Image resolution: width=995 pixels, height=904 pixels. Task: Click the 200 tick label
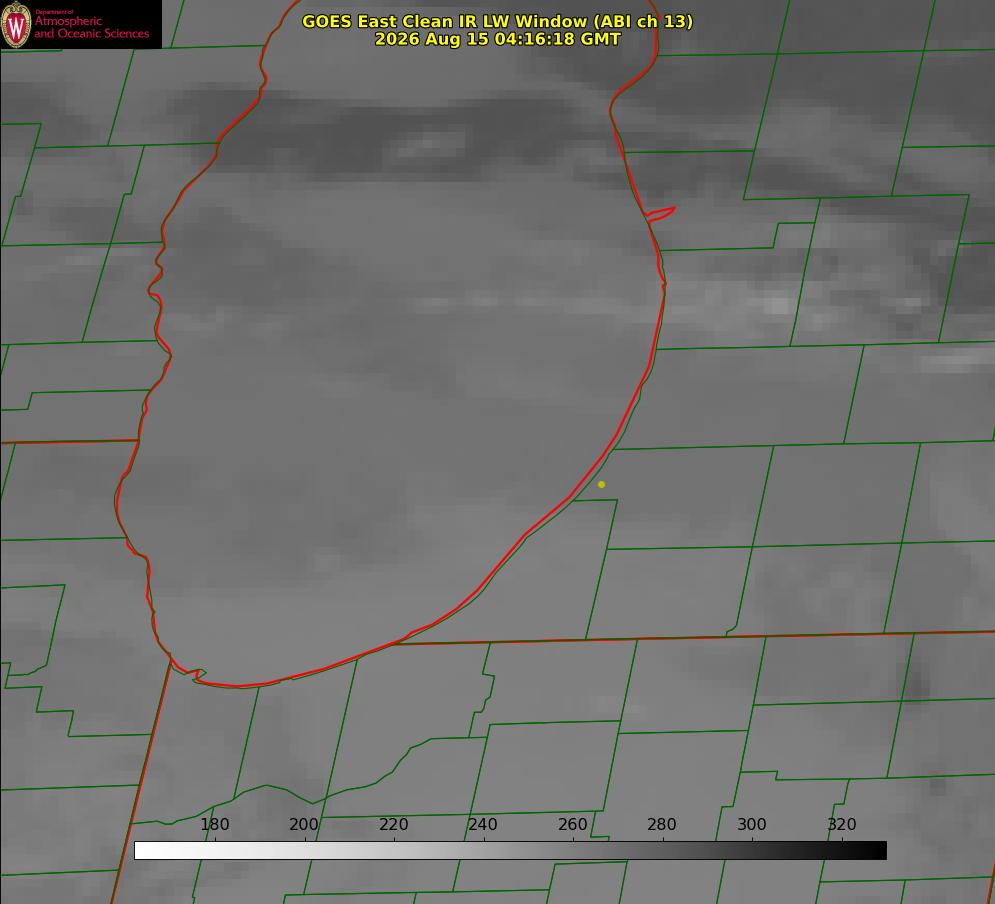tap(304, 824)
